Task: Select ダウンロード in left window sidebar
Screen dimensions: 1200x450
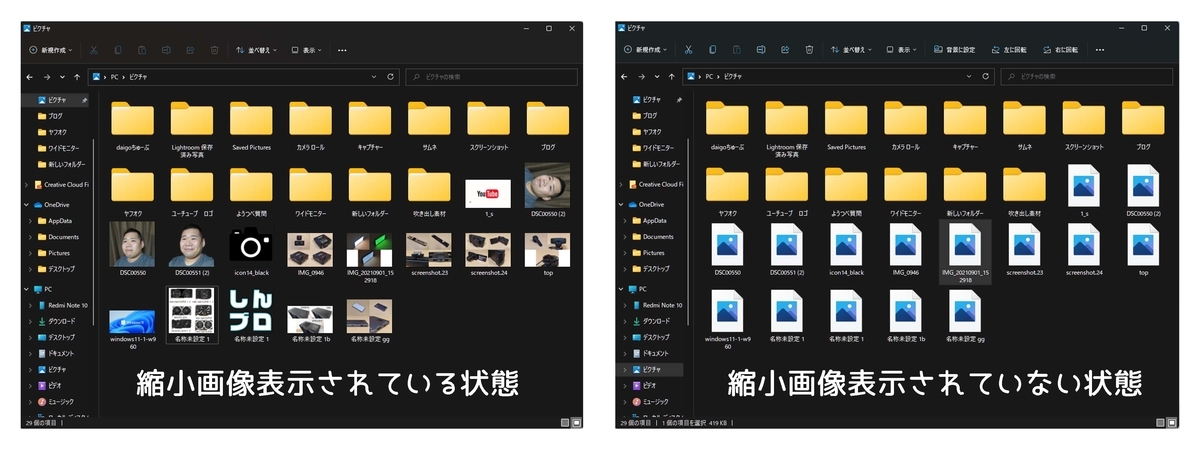Action: point(60,321)
